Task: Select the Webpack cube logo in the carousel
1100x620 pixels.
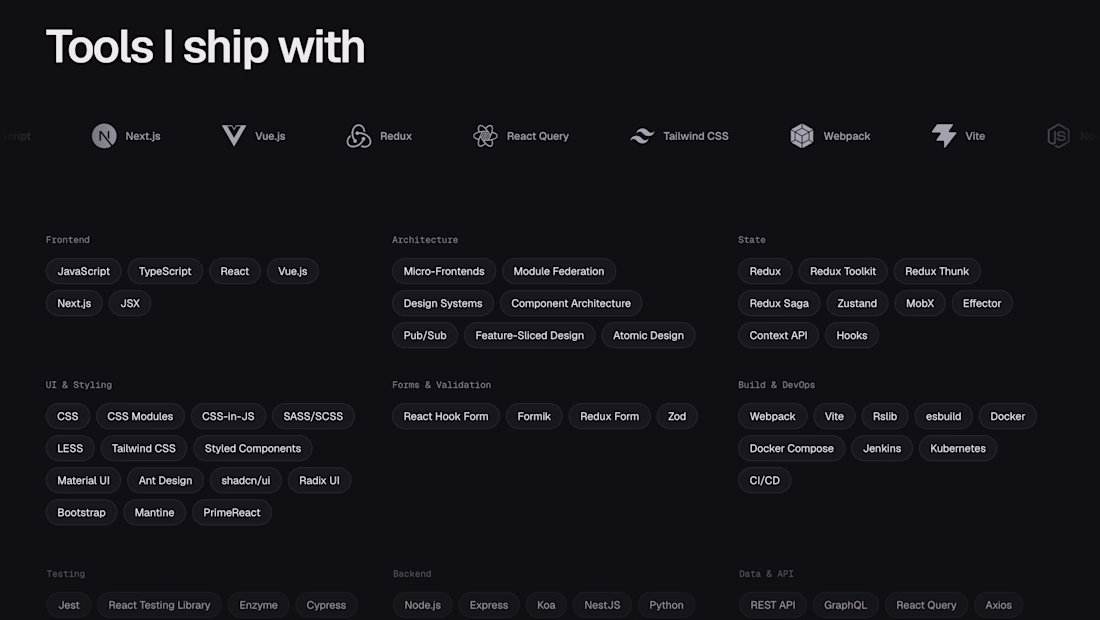Action: pyautogui.click(x=802, y=136)
